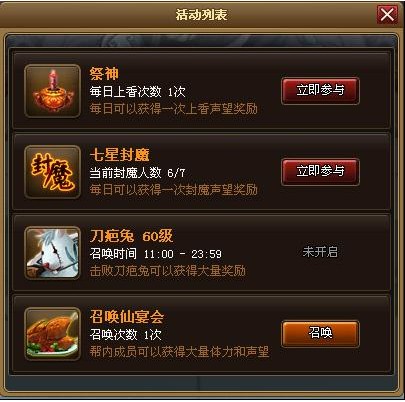Click the 召唤时间 11:00 - 23:59 text

tap(155, 254)
